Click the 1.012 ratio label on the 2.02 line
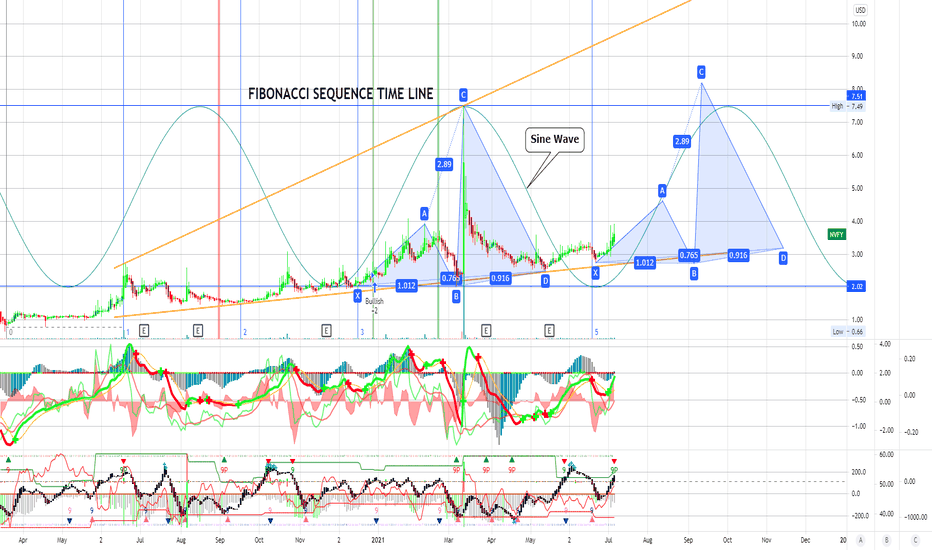This screenshot has width=932, height=550. (x=407, y=285)
